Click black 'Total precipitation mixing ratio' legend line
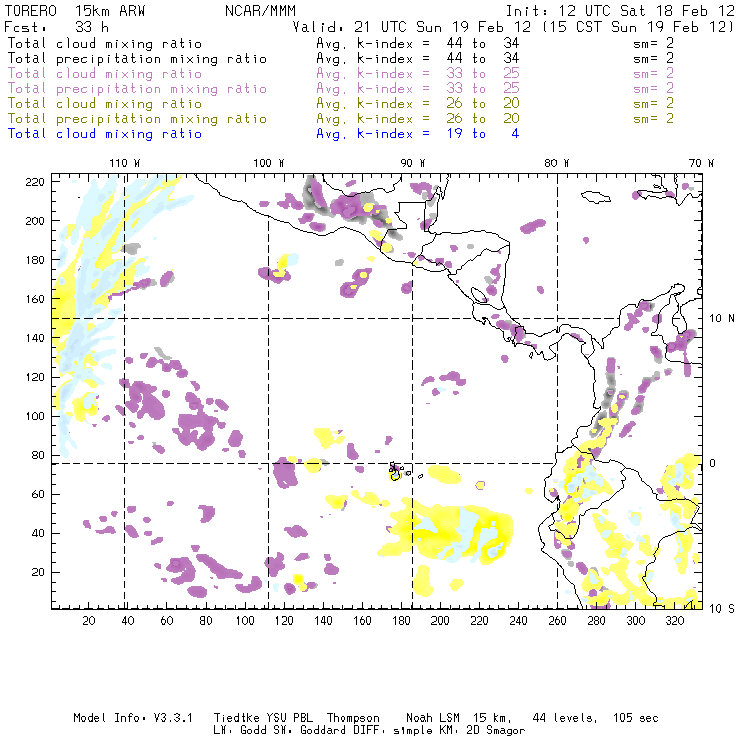The image size is (740, 740). [137, 59]
